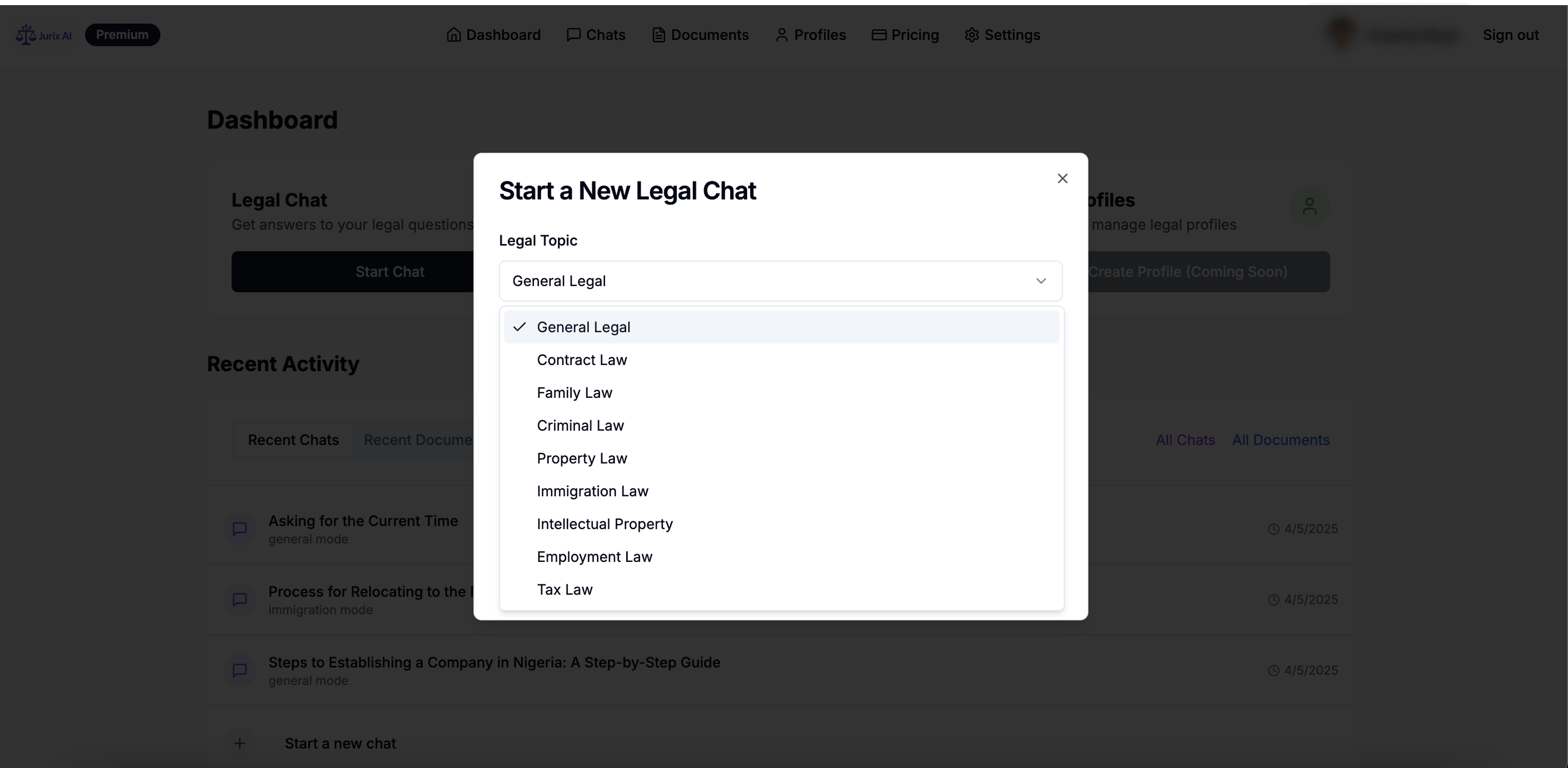Click the user avatar in top right

pyautogui.click(x=1342, y=33)
